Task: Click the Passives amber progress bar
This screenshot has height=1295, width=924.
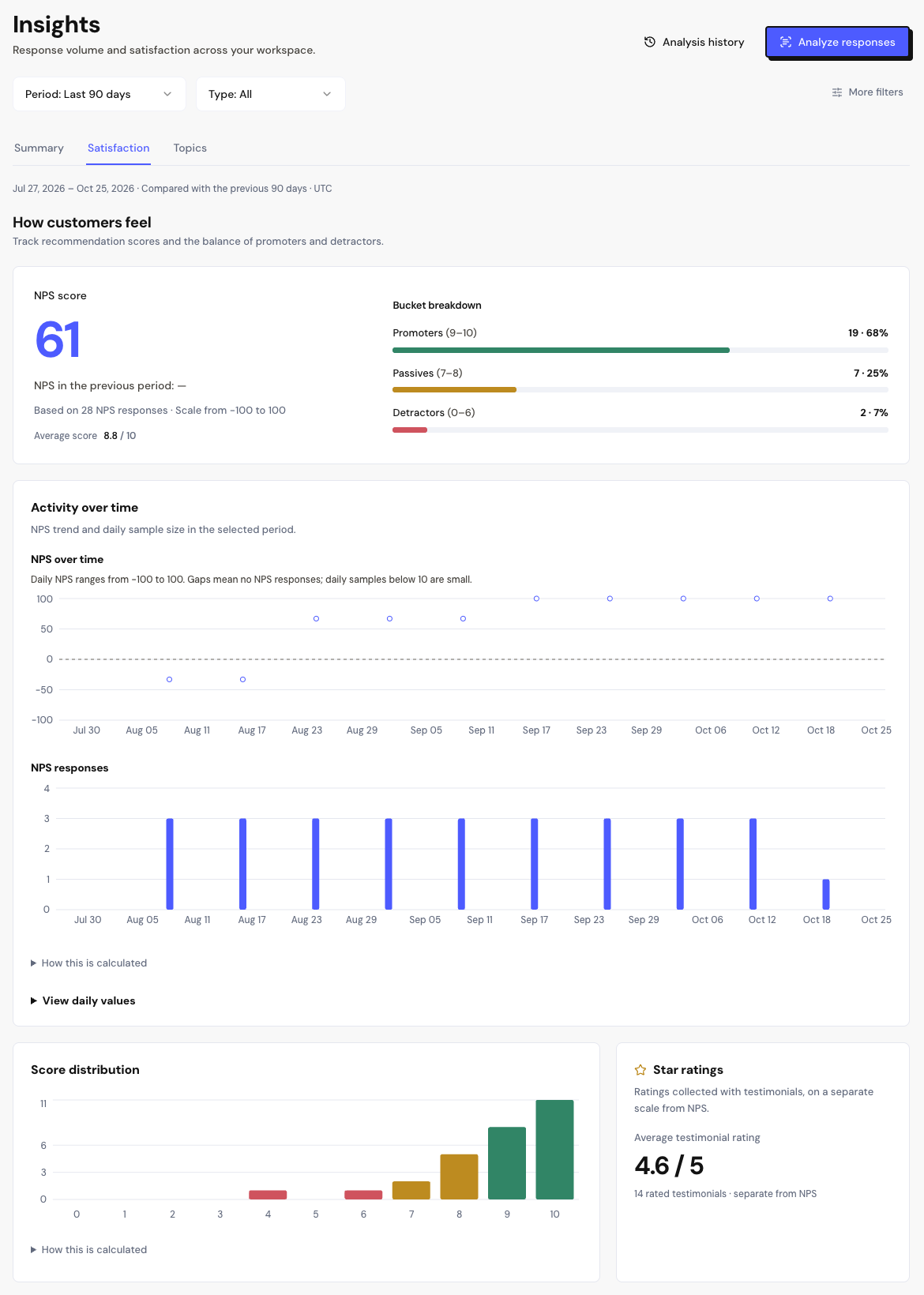Action: coord(454,389)
